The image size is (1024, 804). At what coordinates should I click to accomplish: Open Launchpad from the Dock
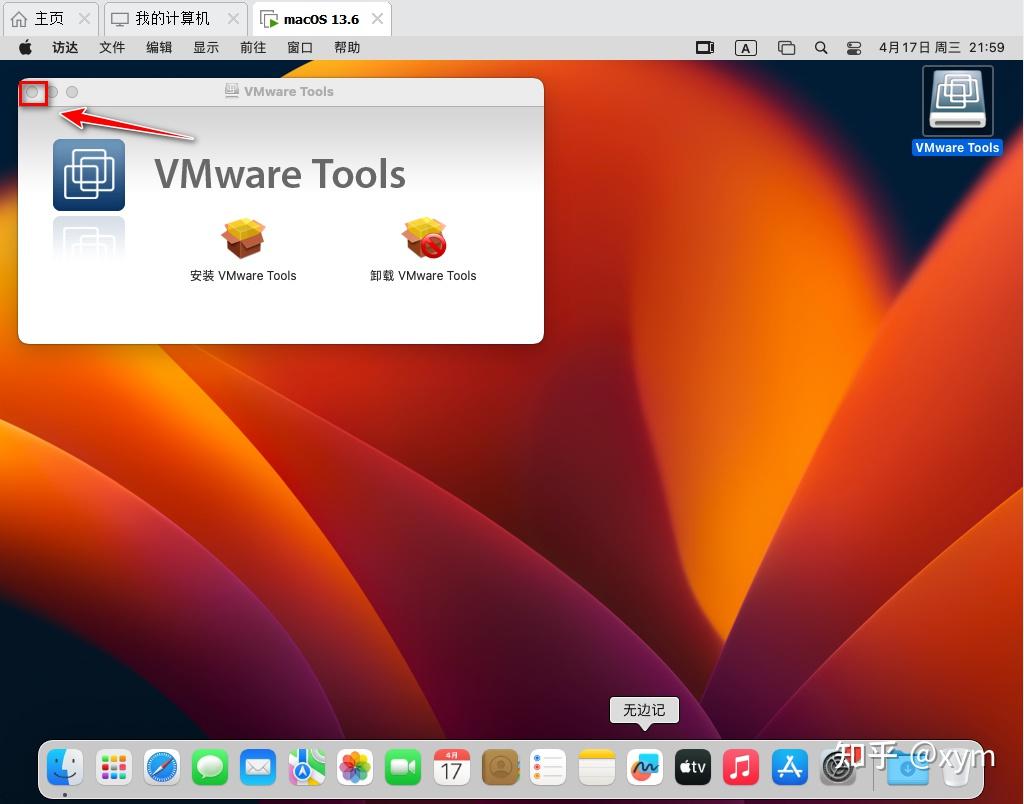(x=114, y=767)
